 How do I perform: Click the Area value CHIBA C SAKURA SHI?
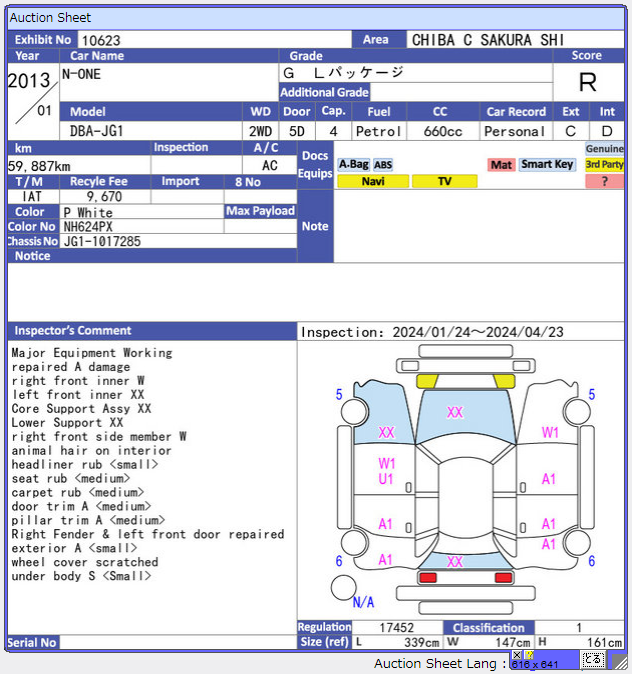pyautogui.click(x=488, y=40)
